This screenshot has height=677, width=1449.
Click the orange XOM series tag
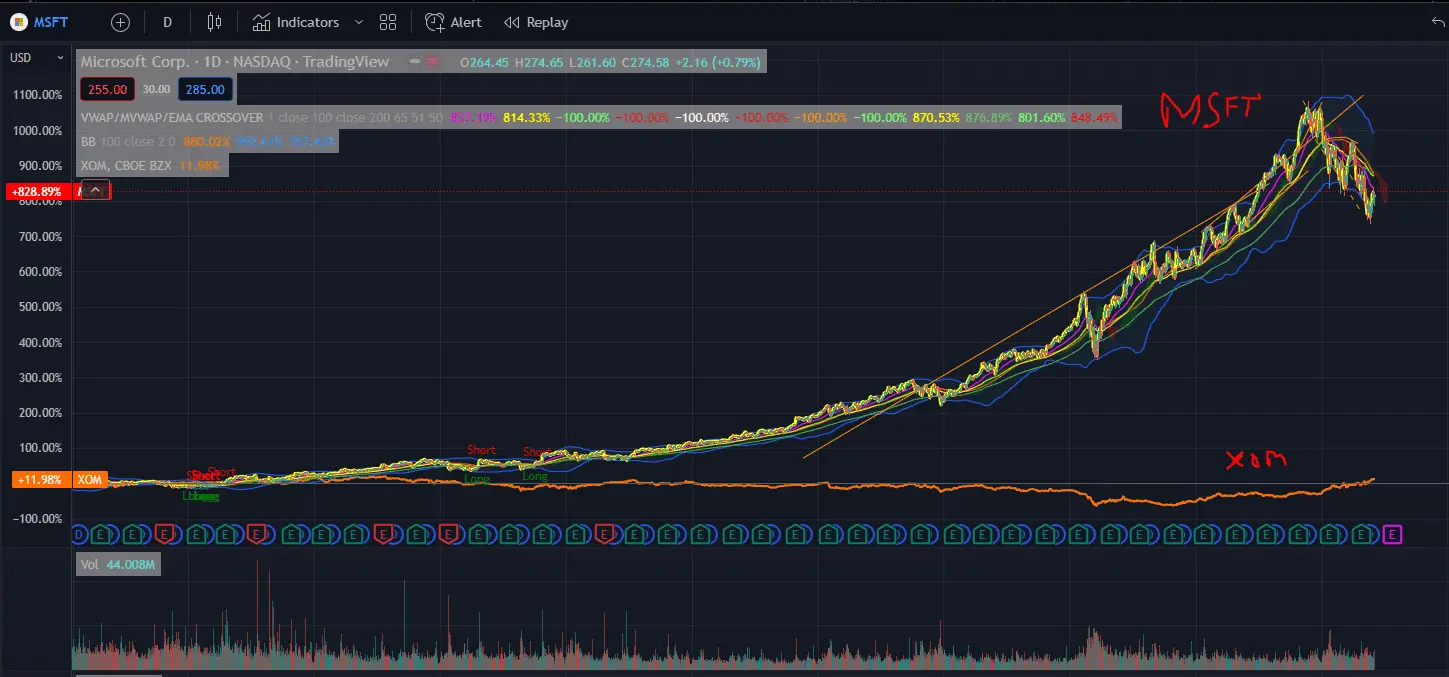point(91,480)
